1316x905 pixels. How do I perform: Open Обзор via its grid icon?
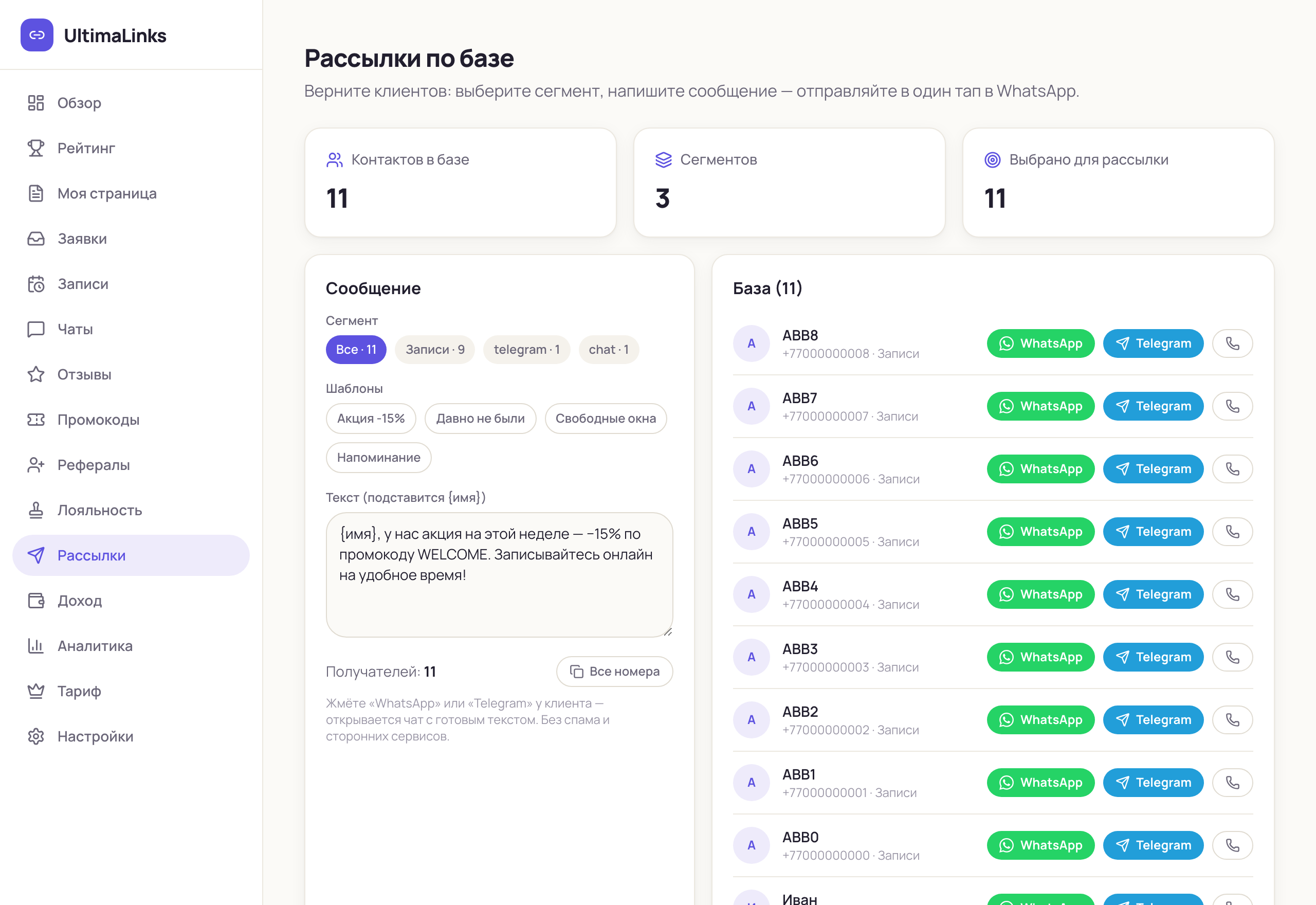tap(35, 103)
